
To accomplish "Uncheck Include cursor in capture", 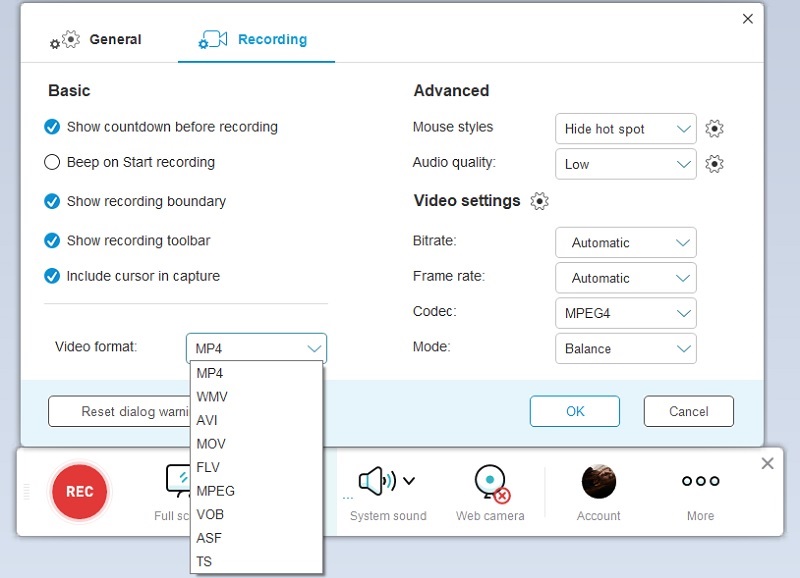I will point(52,276).
